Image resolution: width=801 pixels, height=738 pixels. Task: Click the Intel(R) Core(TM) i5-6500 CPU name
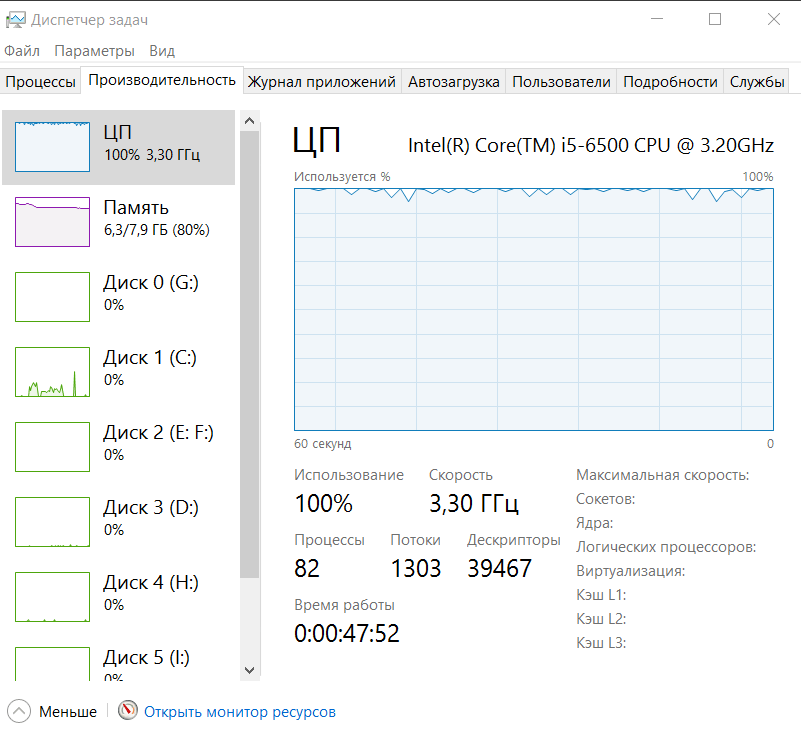(591, 146)
